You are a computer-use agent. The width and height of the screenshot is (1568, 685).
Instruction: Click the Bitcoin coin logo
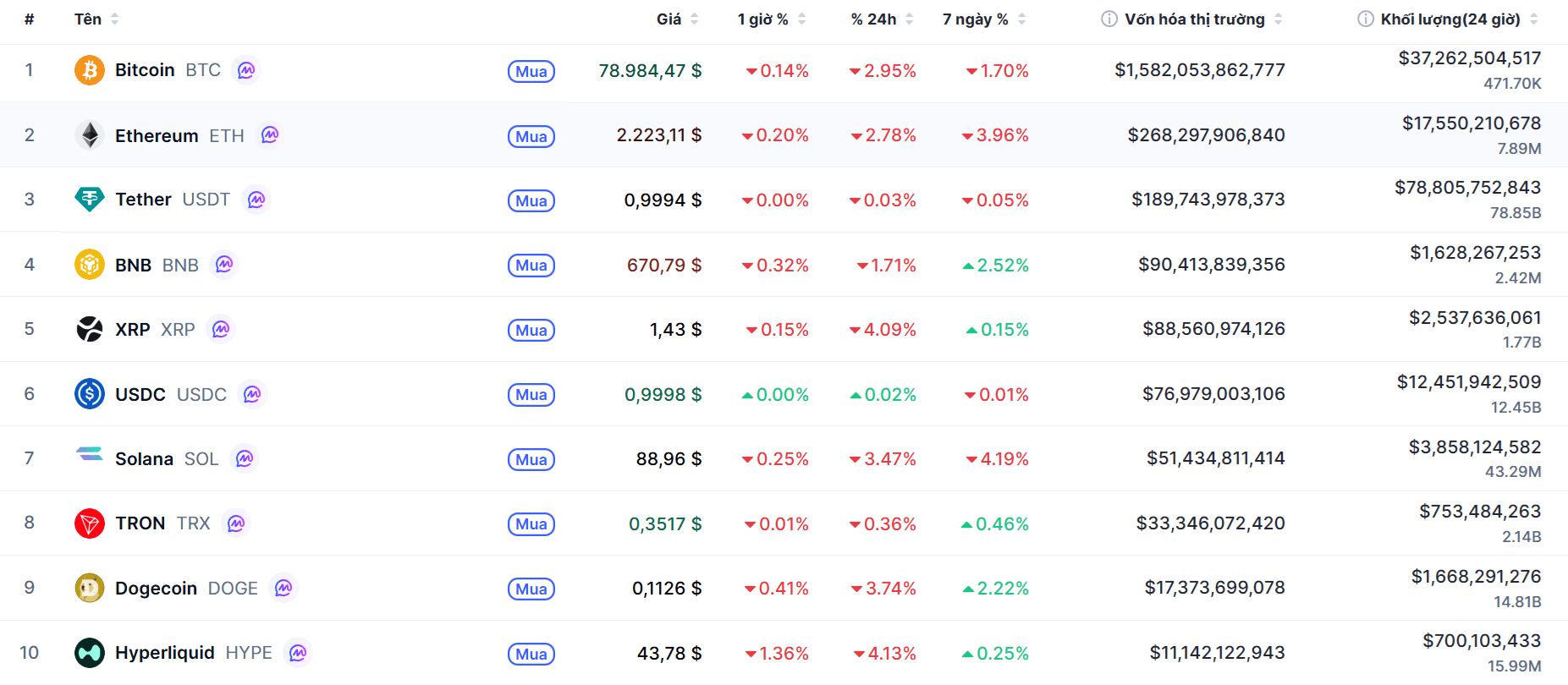(x=90, y=70)
